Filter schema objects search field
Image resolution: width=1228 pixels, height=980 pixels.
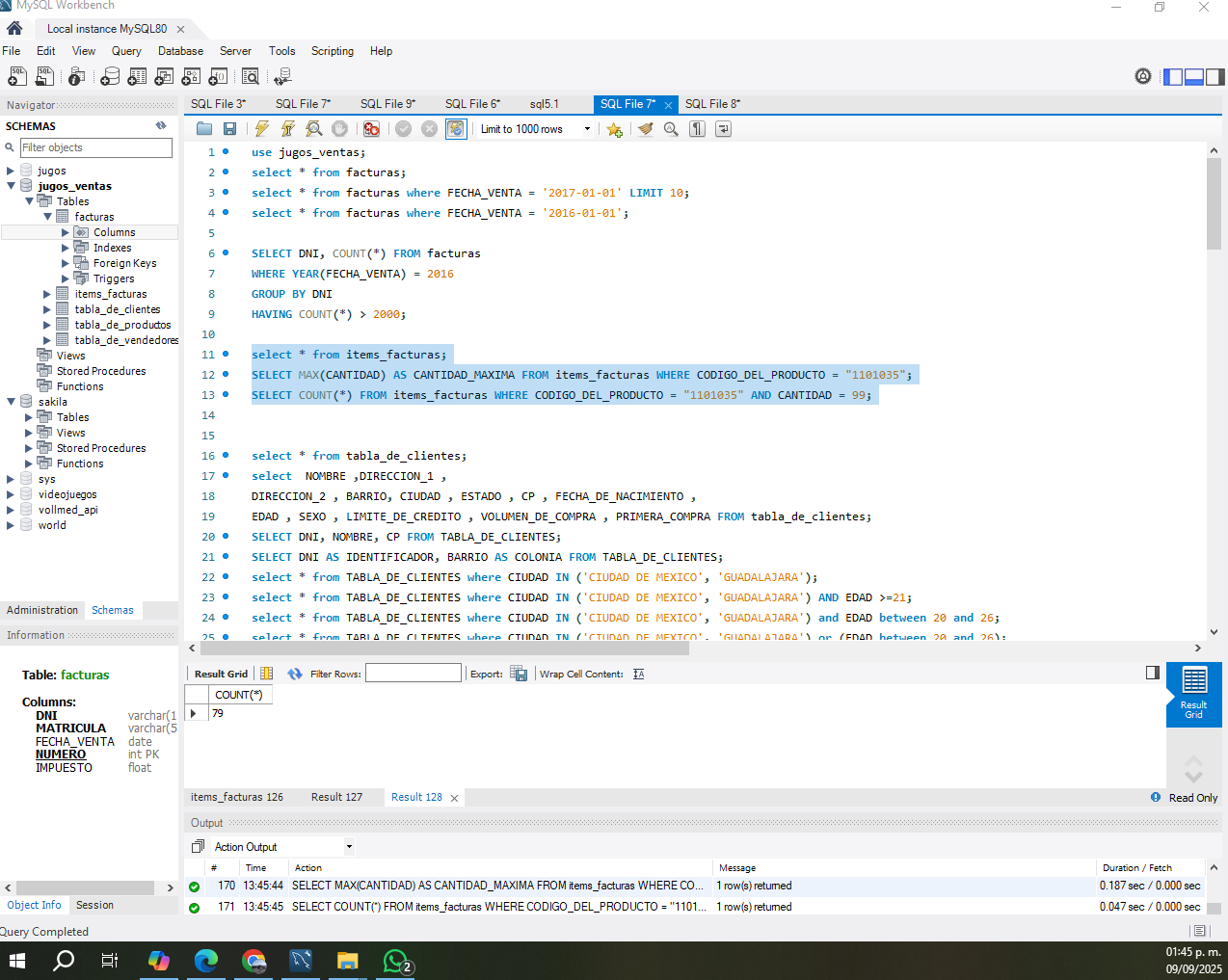point(95,147)
